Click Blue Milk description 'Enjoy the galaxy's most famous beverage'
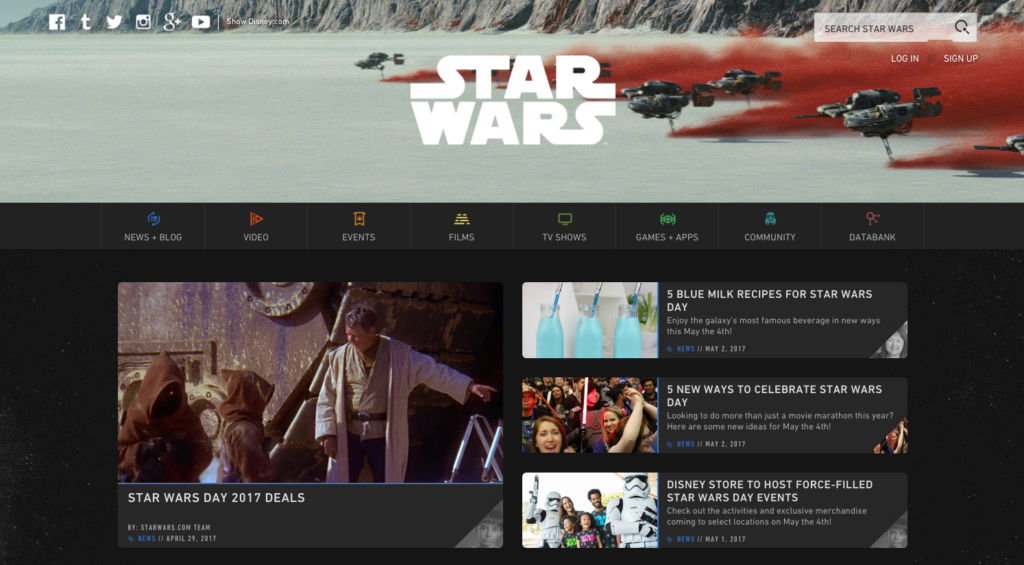 coord(773,326)
